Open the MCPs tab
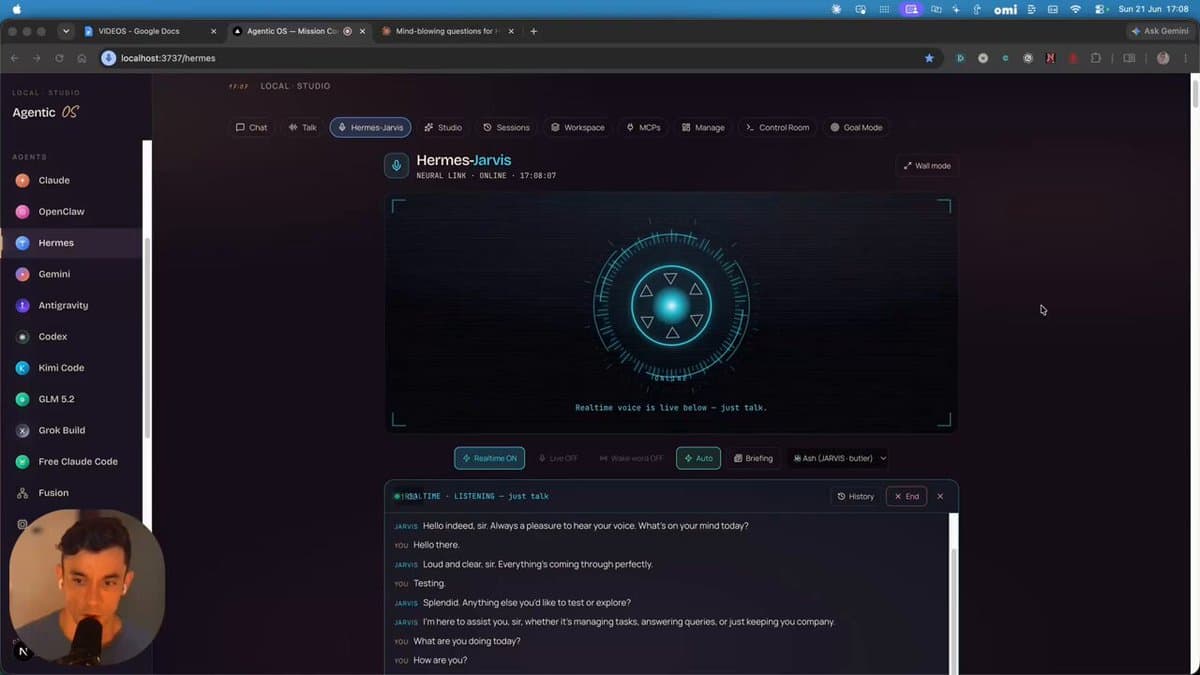1200x675 pixels. (643, 127)
